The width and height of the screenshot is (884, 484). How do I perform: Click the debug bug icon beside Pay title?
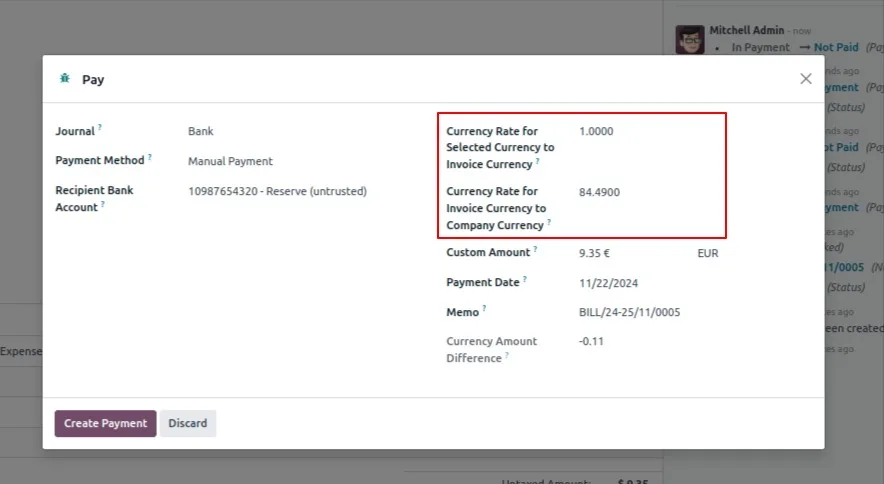coord(65,78)
